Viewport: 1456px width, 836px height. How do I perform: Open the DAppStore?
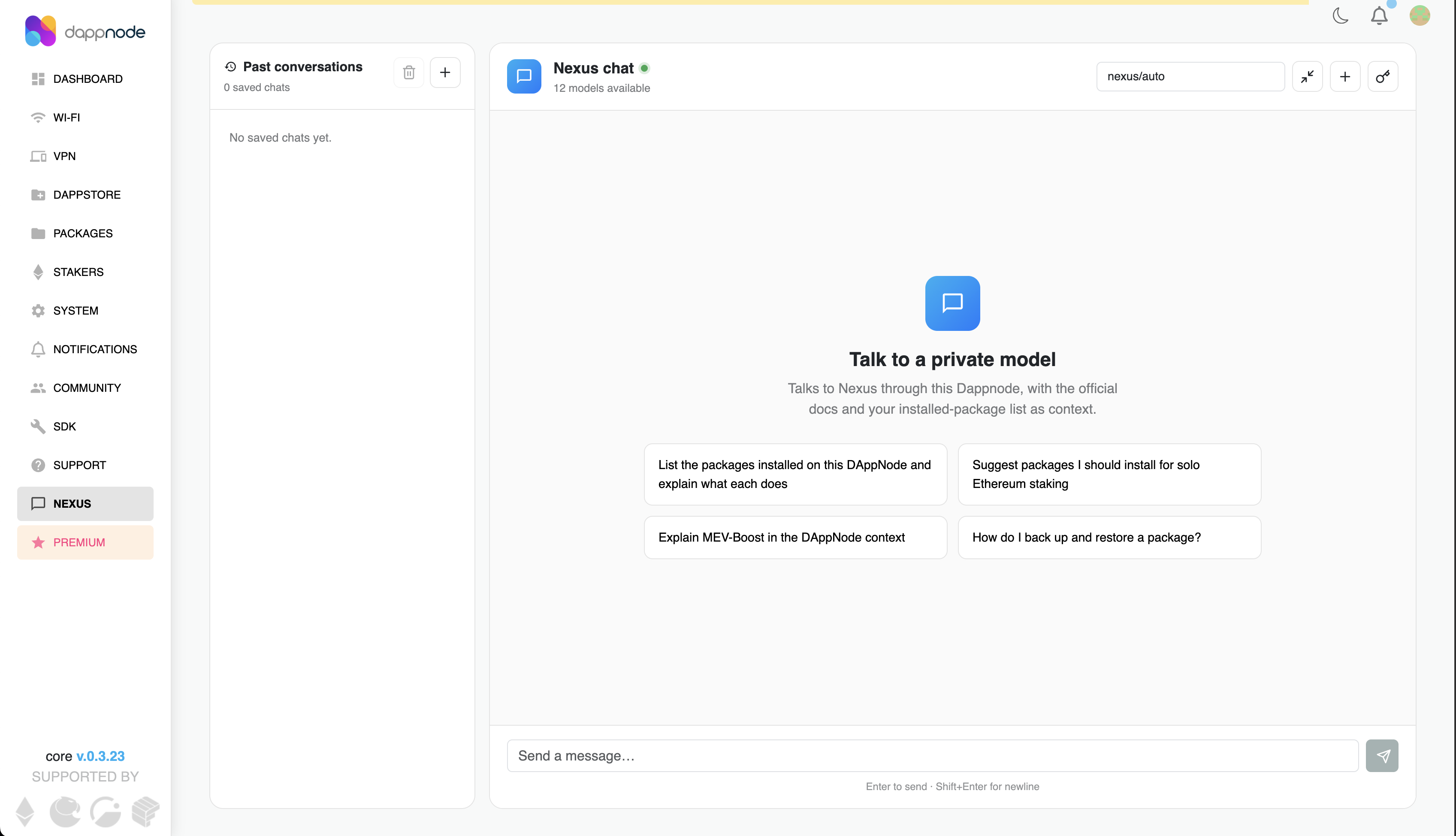(85, 195)
